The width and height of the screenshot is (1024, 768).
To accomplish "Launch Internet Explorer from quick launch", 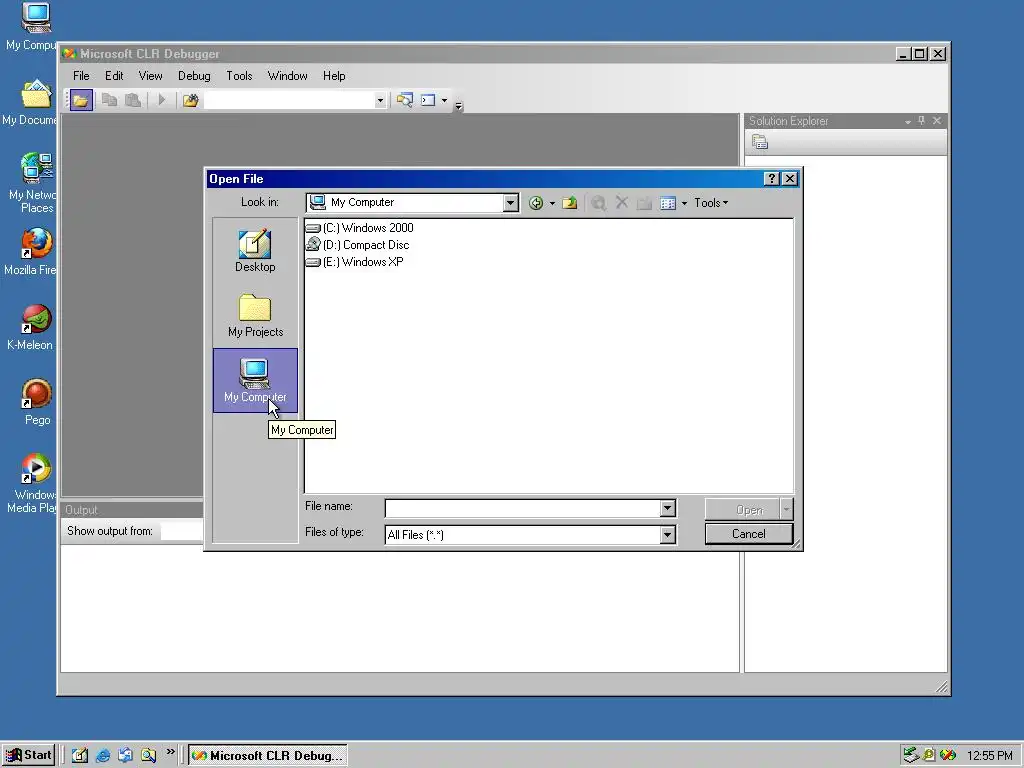I will click(103, 755).
